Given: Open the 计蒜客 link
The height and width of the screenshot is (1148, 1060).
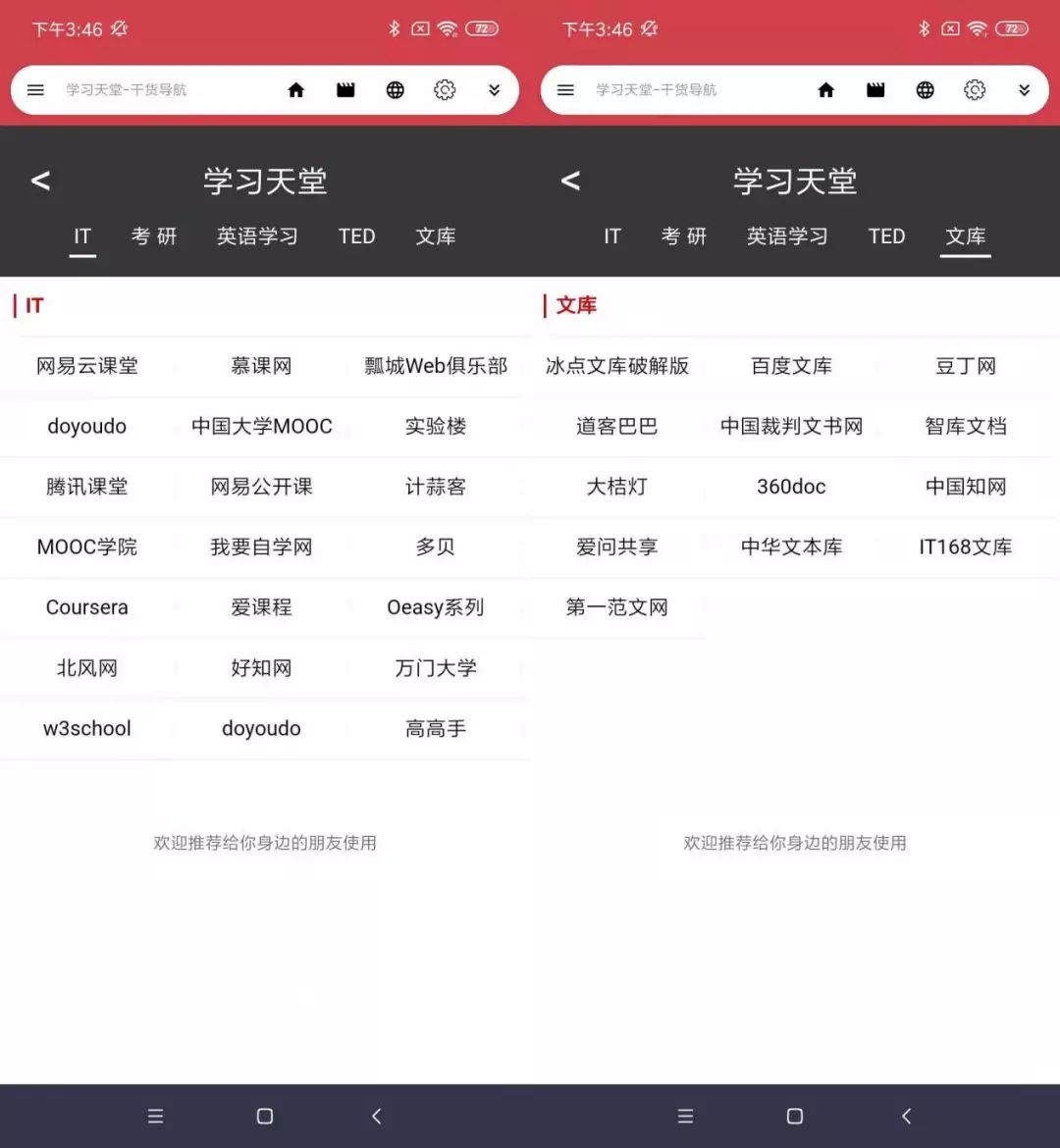Looking at the screenshot, I should [x=436, y=487].
